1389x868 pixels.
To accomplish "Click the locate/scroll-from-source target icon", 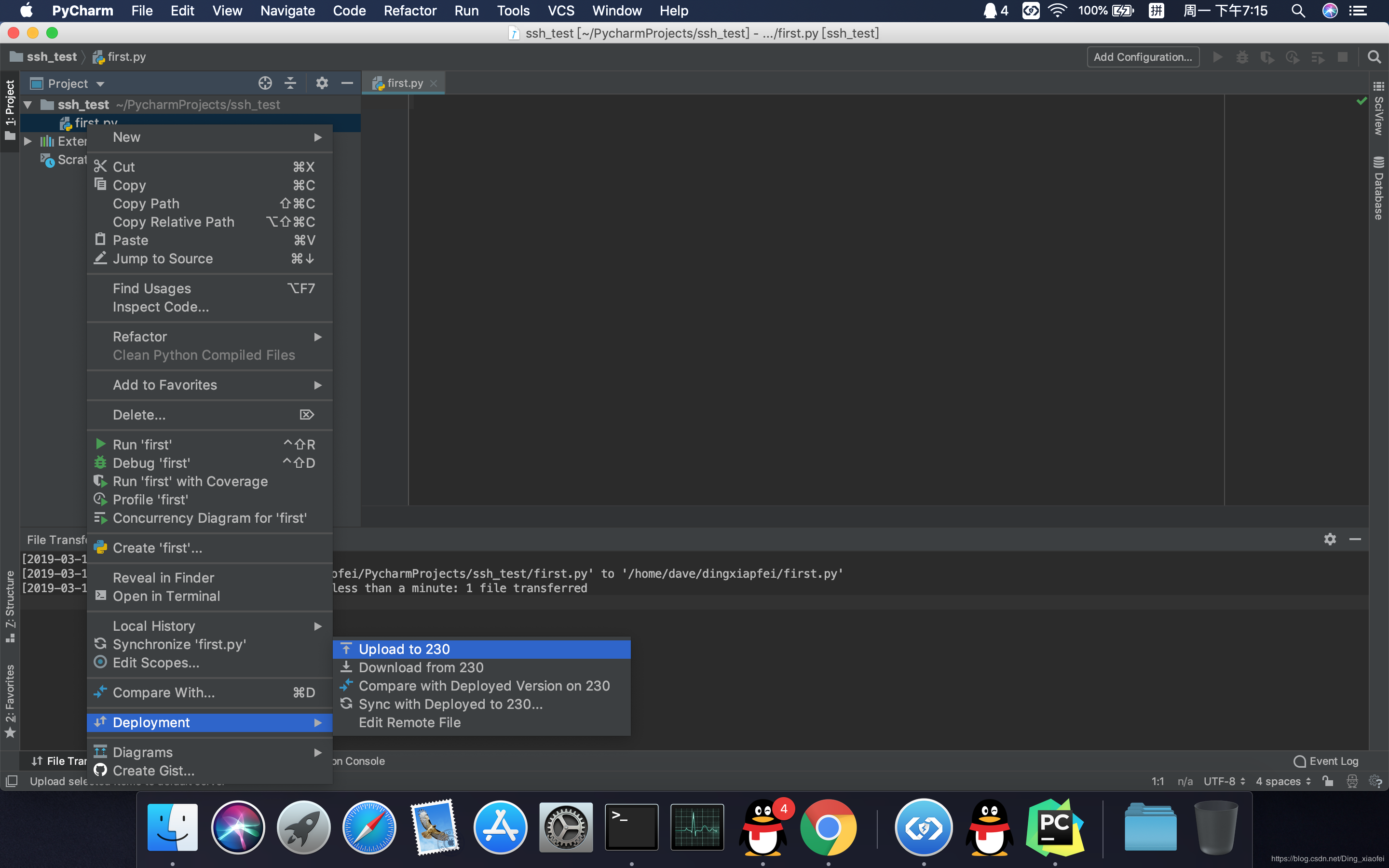I will click(265, 83).
